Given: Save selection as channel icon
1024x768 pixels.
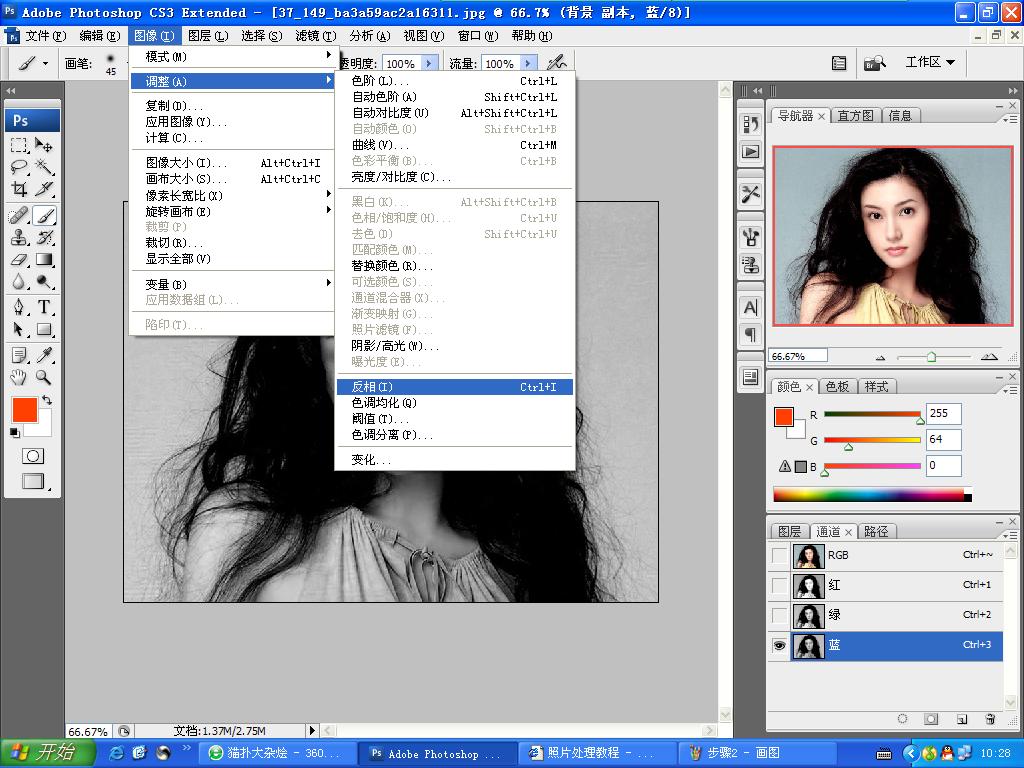Looking at the screenshot, I should pyautogui.click(x=931, y=719).
